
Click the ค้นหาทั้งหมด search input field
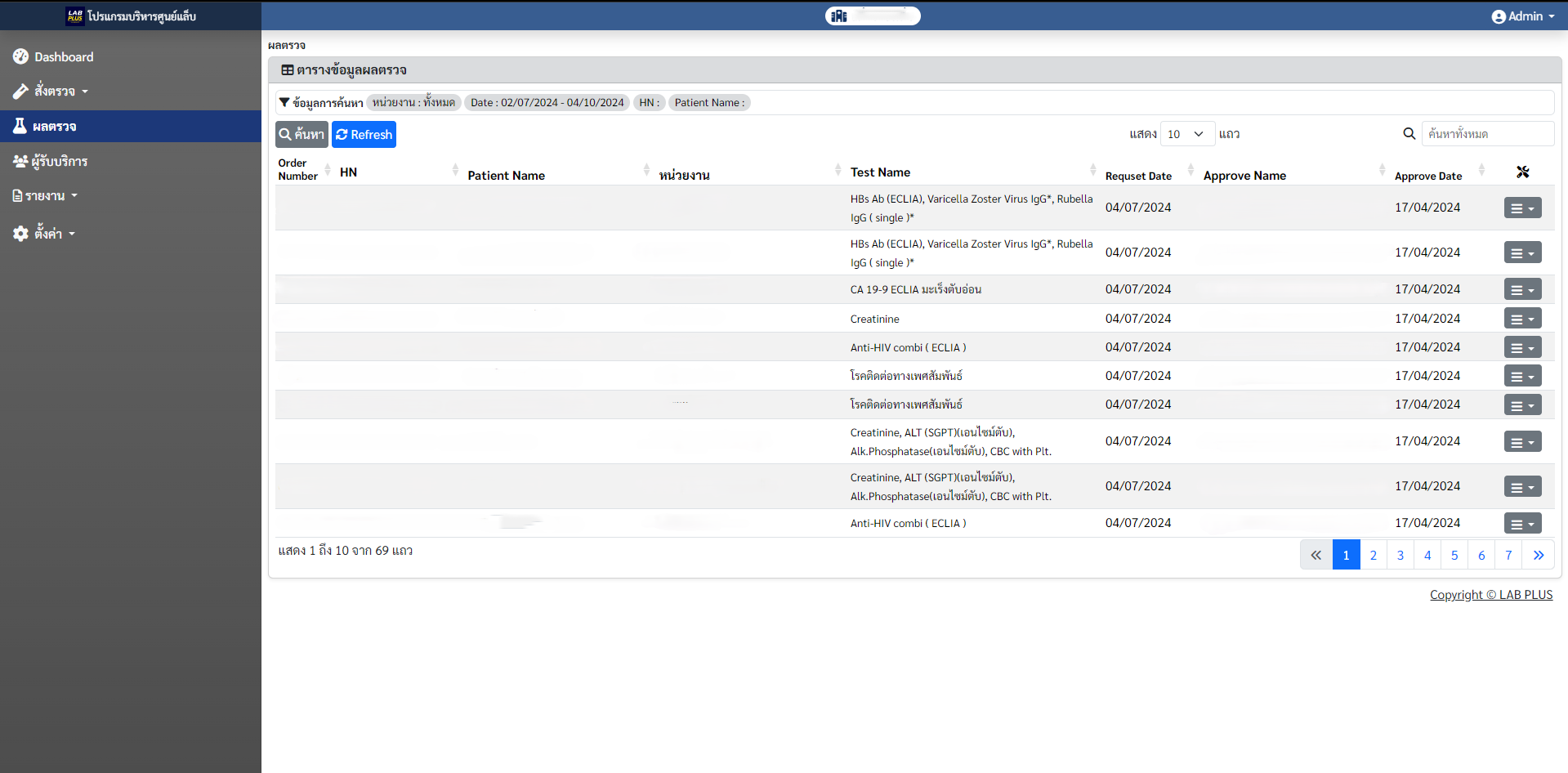point(1487,134)
